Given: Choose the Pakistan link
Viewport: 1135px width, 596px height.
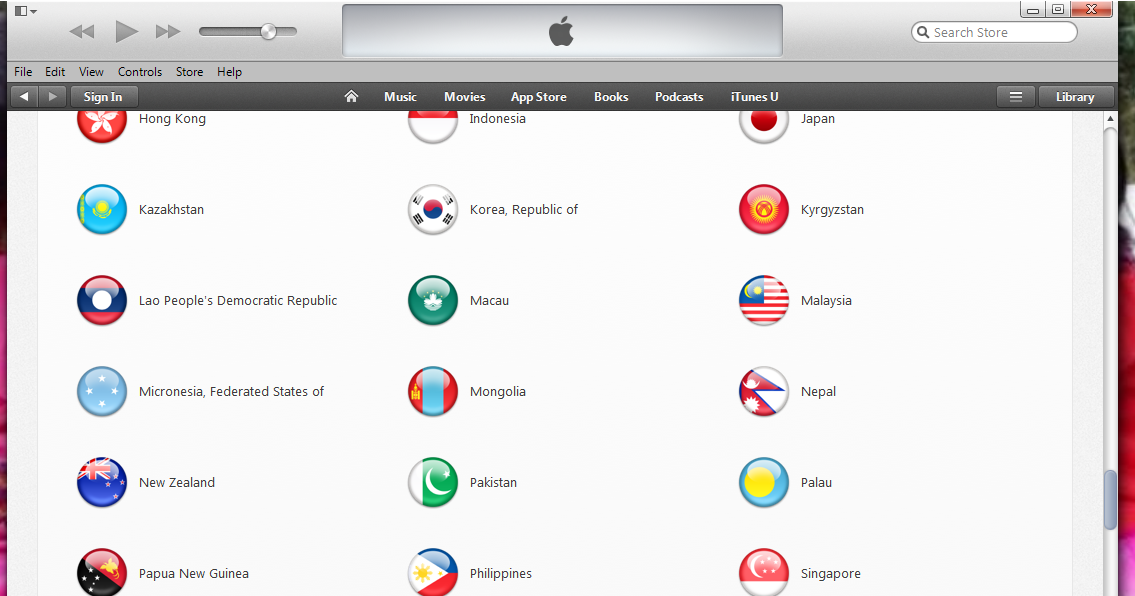Looking at the screenshot, I should click(x=493, y=482).
